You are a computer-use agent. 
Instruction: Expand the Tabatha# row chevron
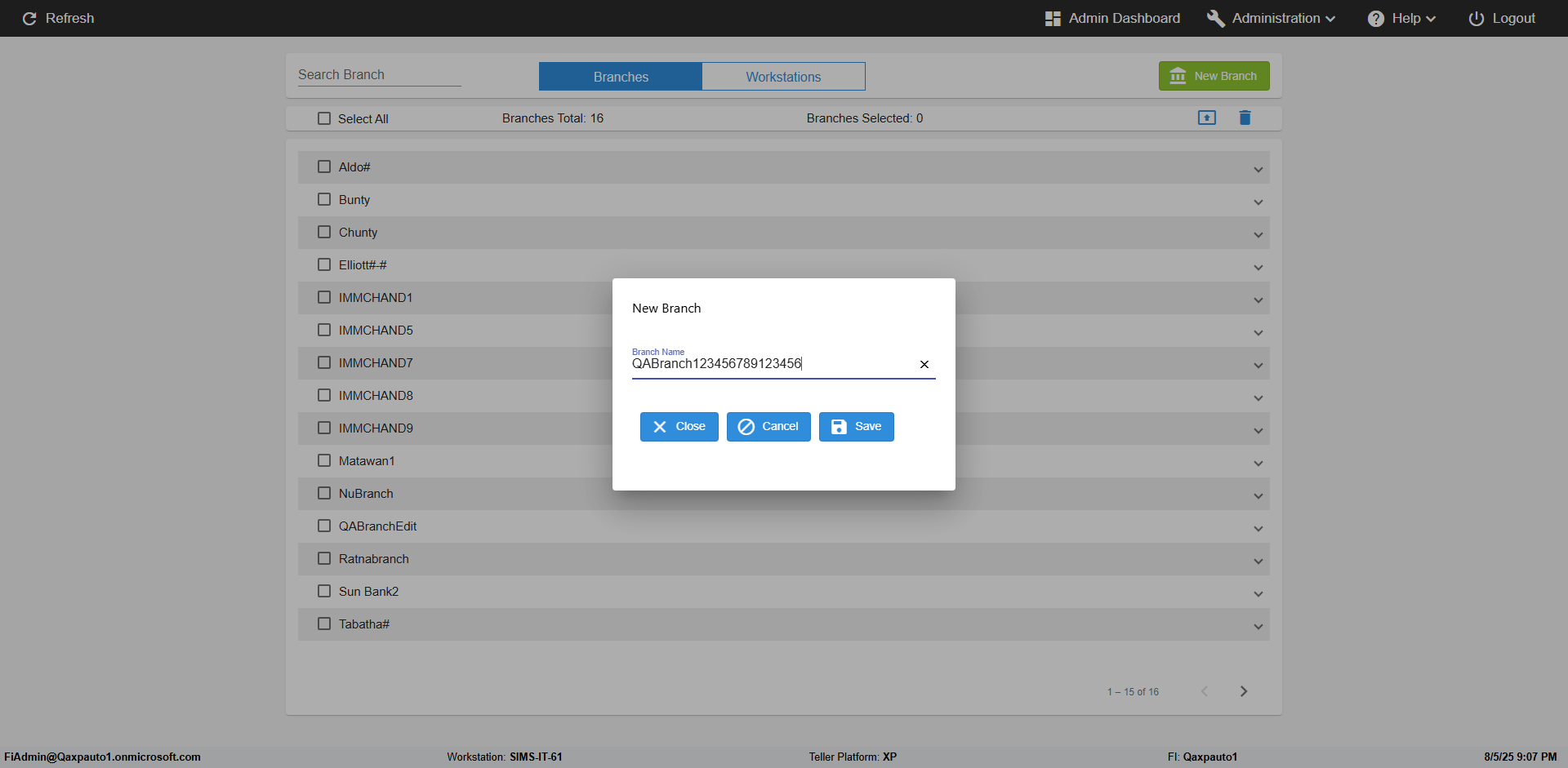[1258, 627]
